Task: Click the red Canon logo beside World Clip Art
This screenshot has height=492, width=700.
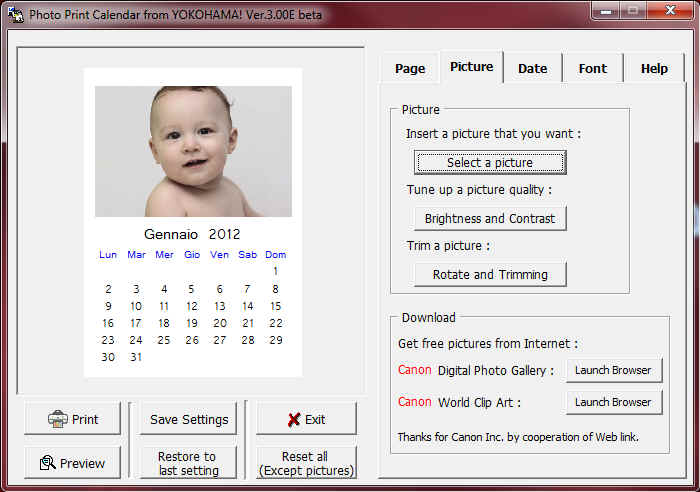Action: pyautogui.click(x=414, y=401)
